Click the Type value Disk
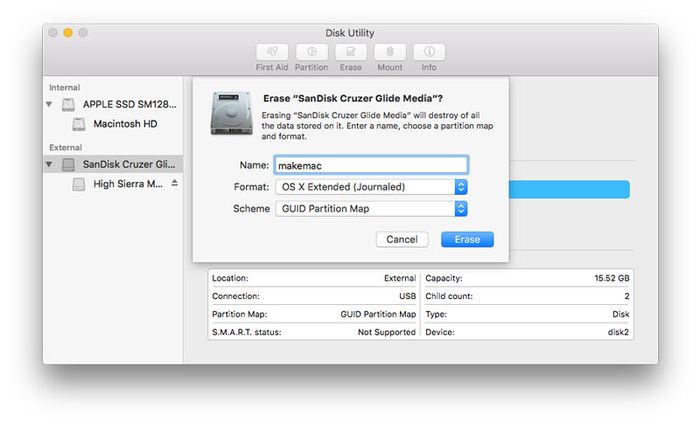 coord(621,314)
